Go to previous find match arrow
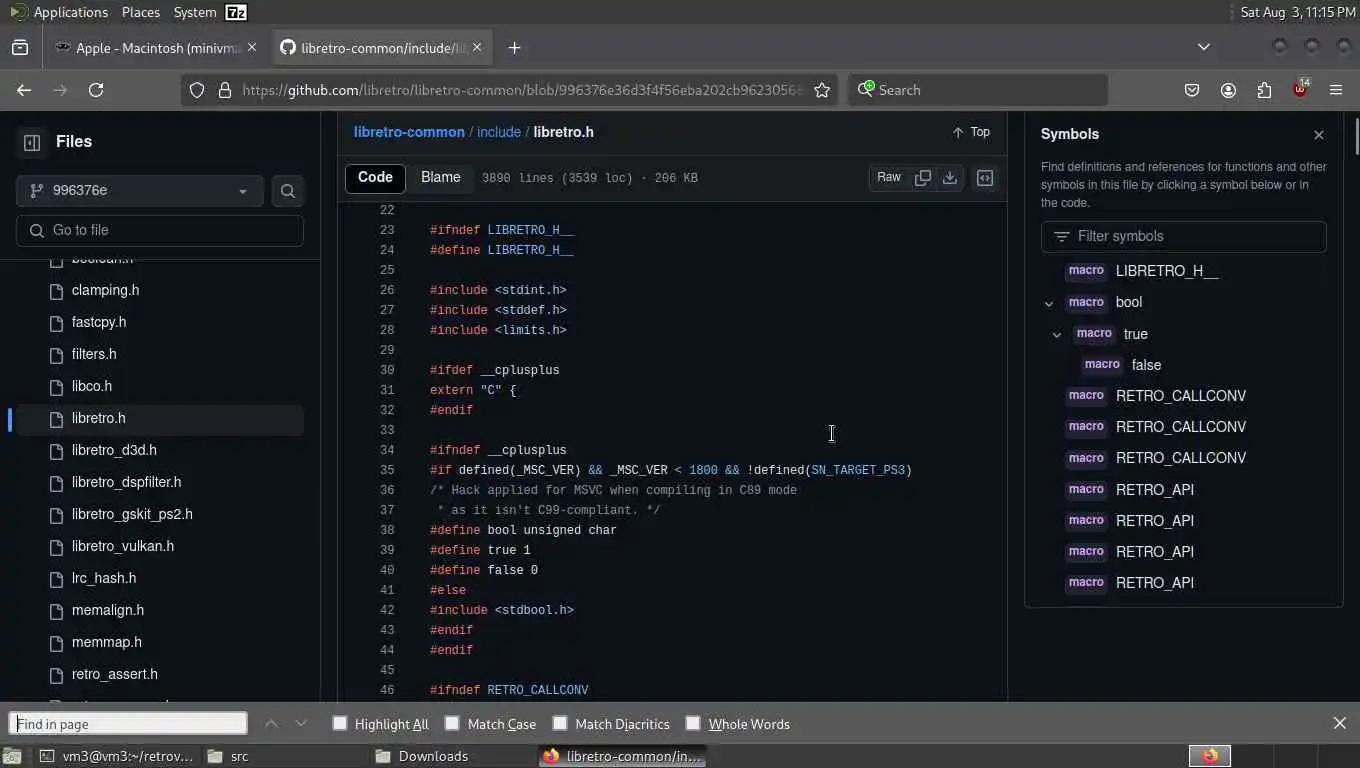 click(x=271, y=723)
